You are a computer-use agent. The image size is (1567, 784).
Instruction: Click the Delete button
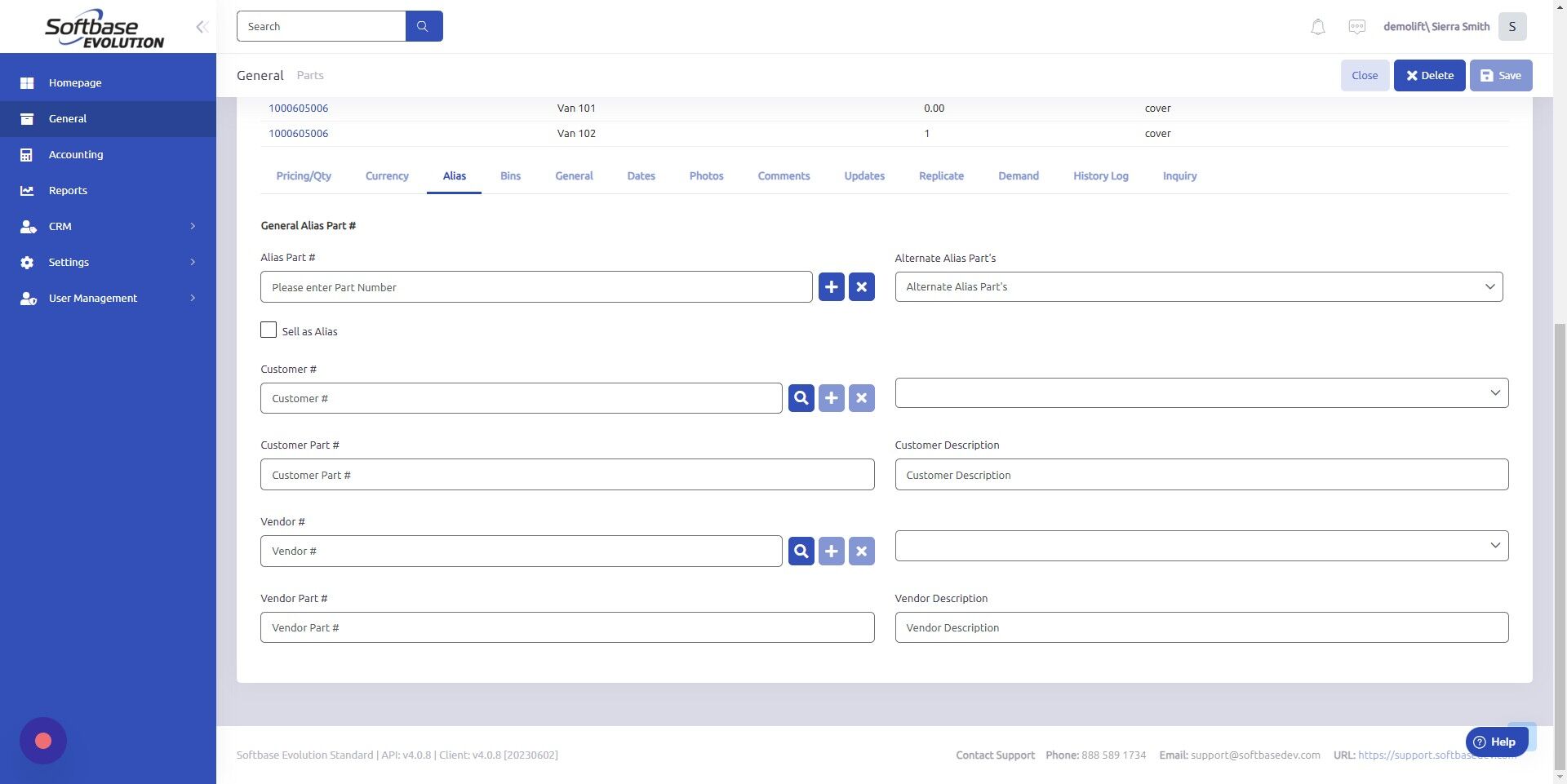(x=1429, y=76)
